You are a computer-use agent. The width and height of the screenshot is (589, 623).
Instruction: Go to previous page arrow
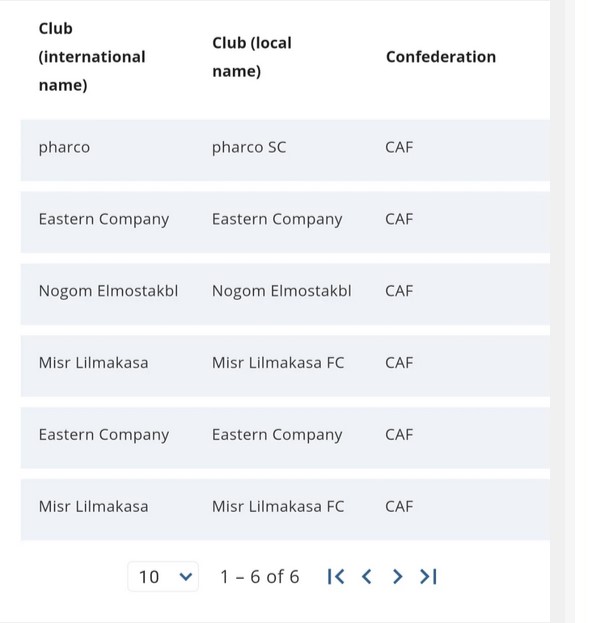pos(366,577)
